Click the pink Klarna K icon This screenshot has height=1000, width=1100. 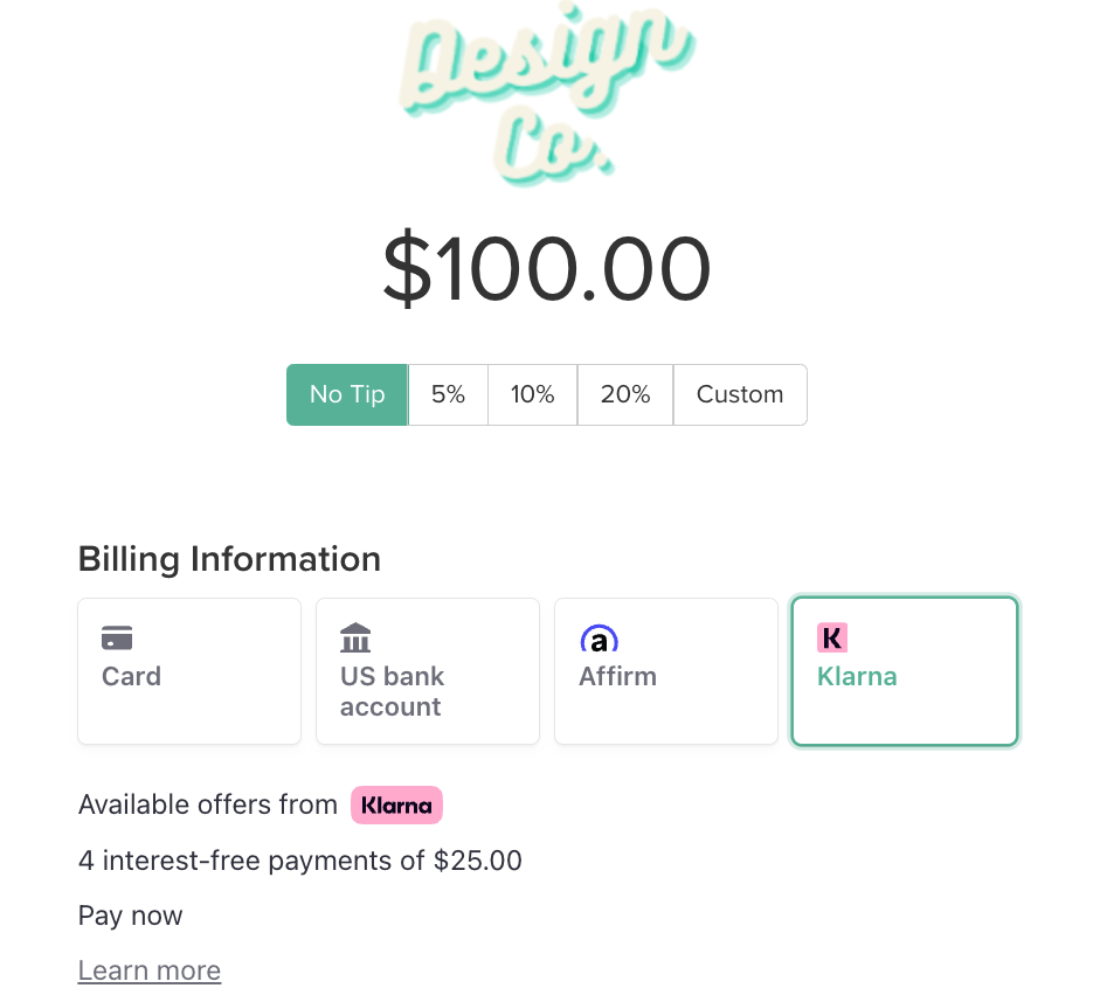[x=832, y=637]
